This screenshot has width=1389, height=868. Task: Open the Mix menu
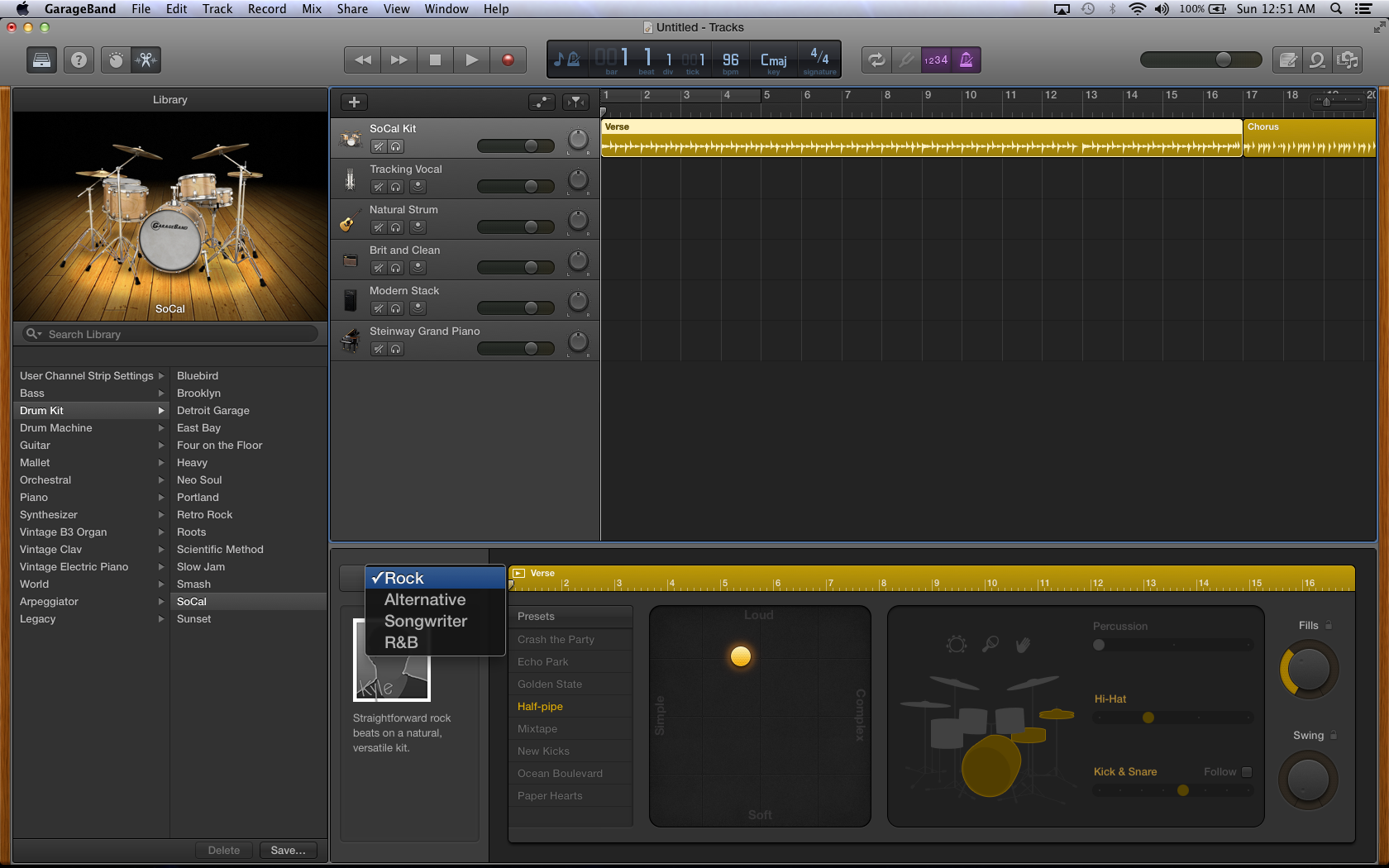pos(312,9)
